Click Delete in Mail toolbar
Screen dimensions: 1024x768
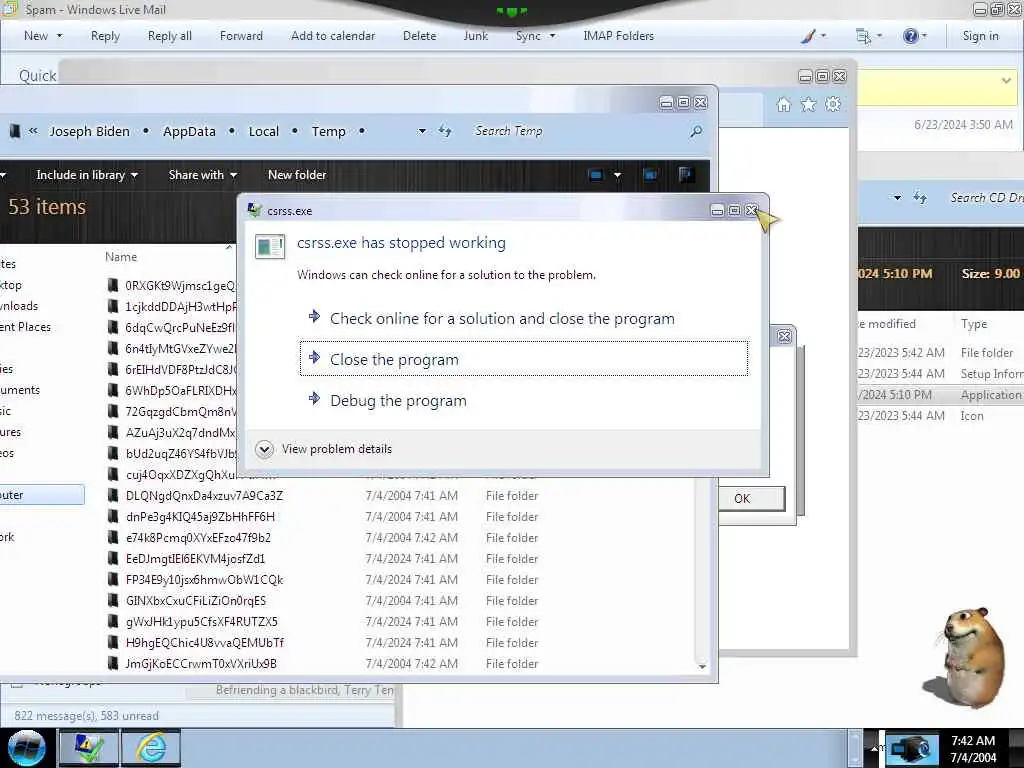(419, 36)
